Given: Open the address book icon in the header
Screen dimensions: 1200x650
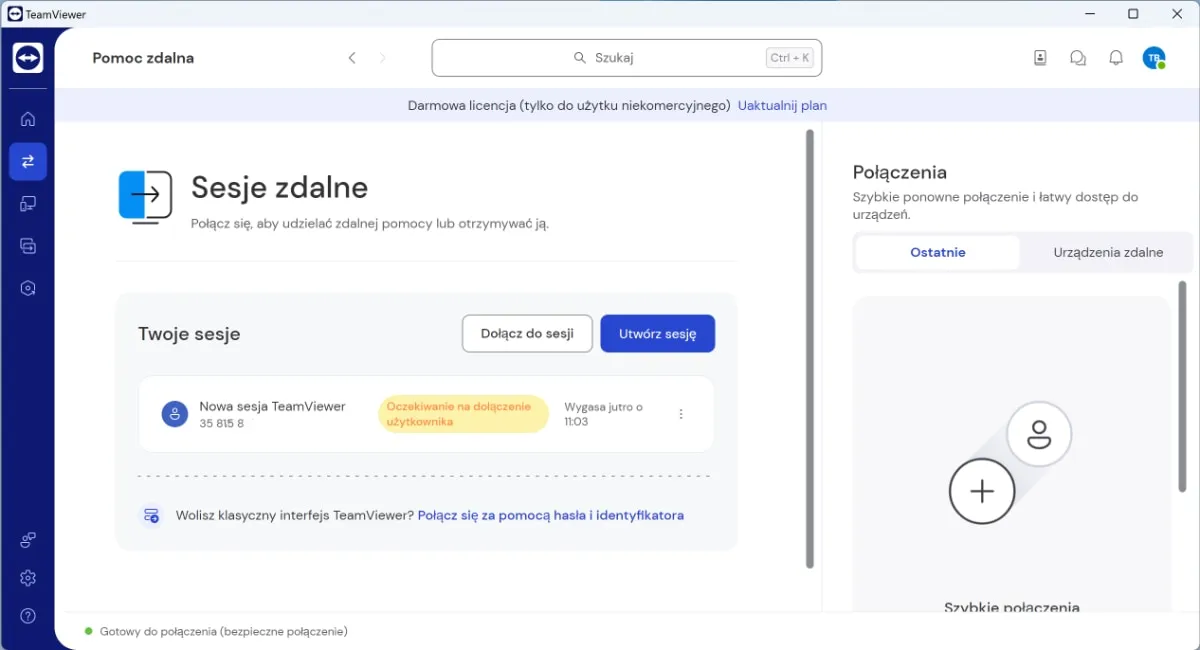Looking at the screenshot, I should (1040, 57).
